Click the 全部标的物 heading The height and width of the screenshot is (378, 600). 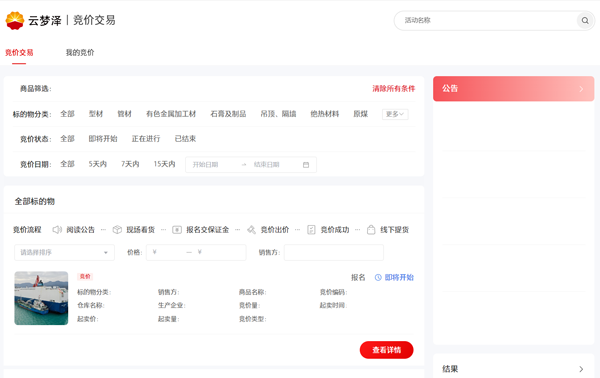point(35,201)
